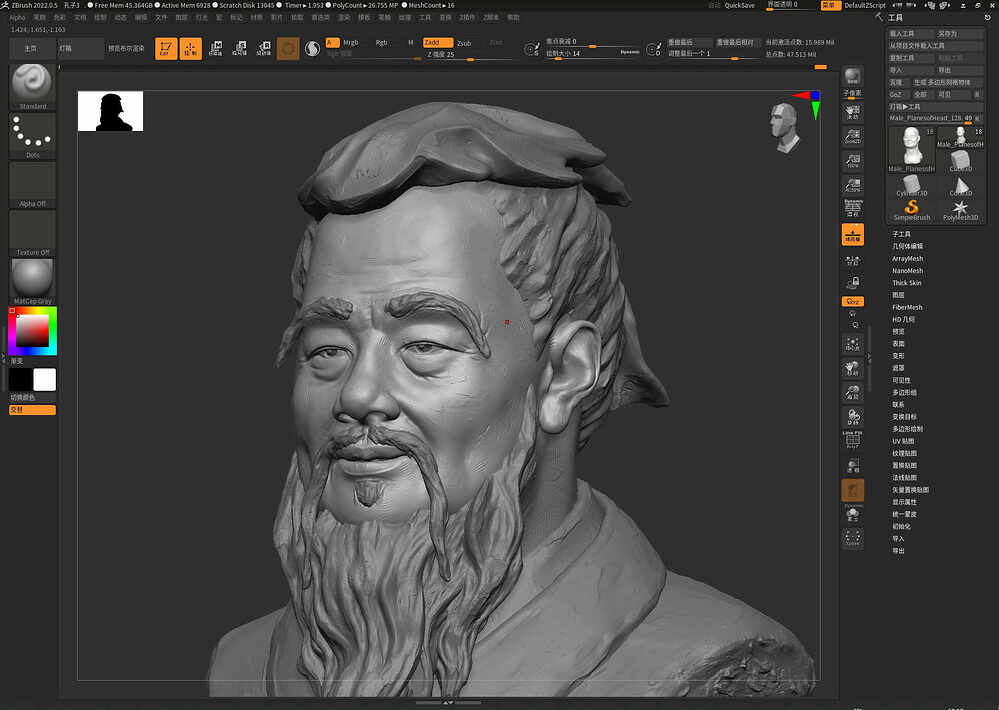Viewport: 999px width, 710px height.
Task: Open the 渲染 menu
Action: click(344, 18)
